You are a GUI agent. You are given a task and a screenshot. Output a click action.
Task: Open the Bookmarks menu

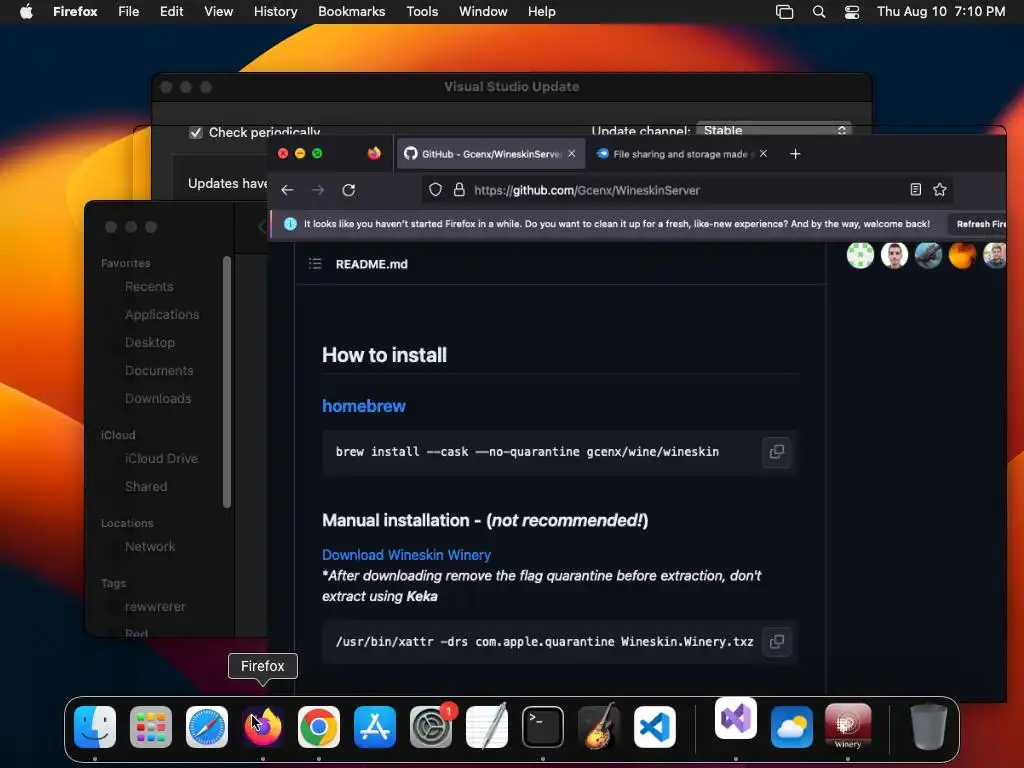(351, 12)
